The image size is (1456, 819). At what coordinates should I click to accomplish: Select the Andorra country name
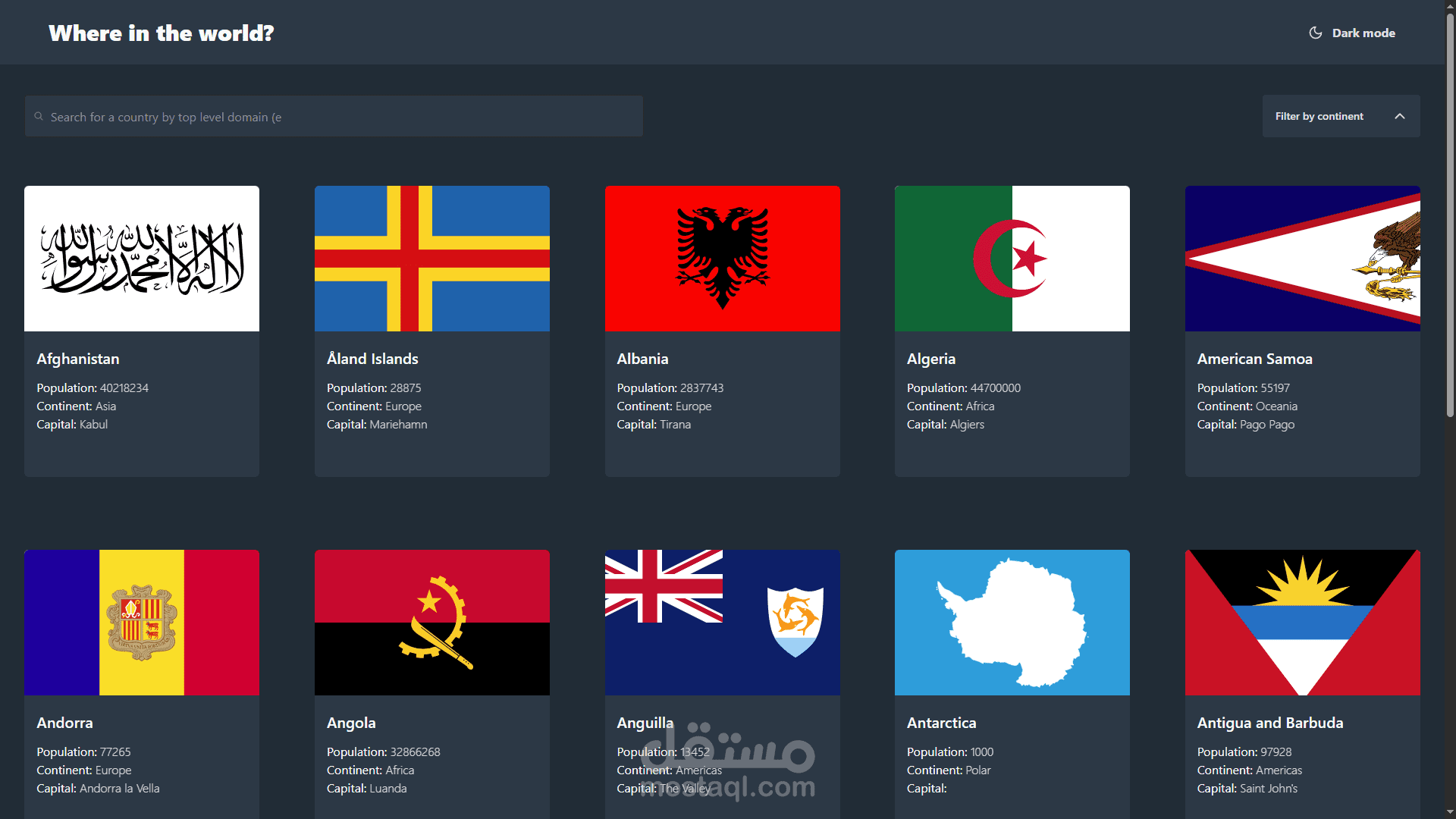64,723
